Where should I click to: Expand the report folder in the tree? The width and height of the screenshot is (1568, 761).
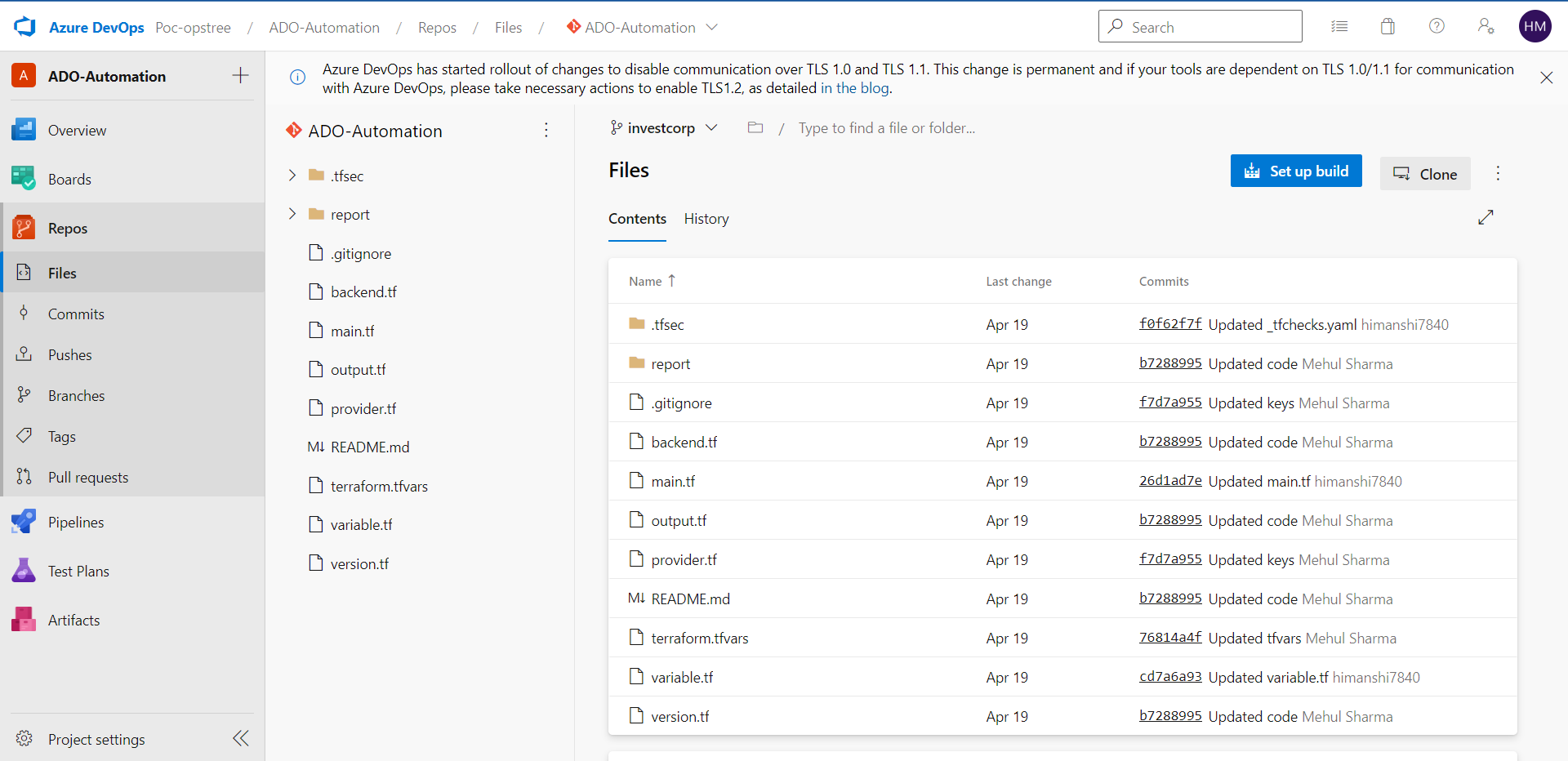292,213
